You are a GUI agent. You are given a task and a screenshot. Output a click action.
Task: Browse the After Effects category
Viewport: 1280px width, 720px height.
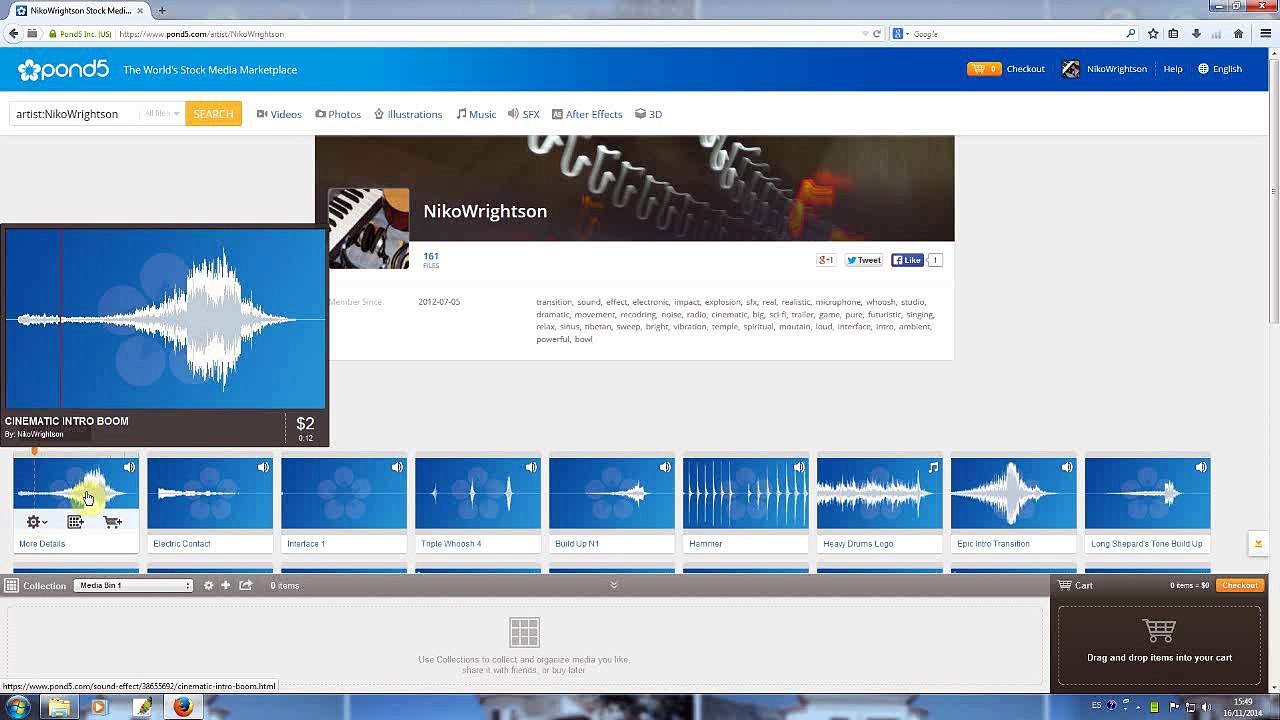587,114
